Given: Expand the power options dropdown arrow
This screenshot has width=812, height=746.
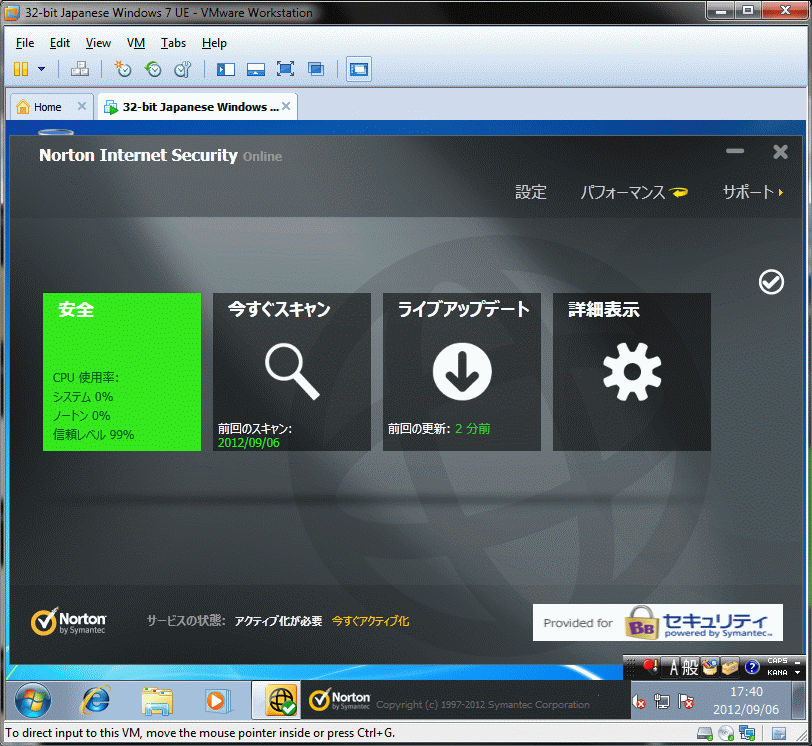Looking at the screenshot, I should [x=42, y=69].
